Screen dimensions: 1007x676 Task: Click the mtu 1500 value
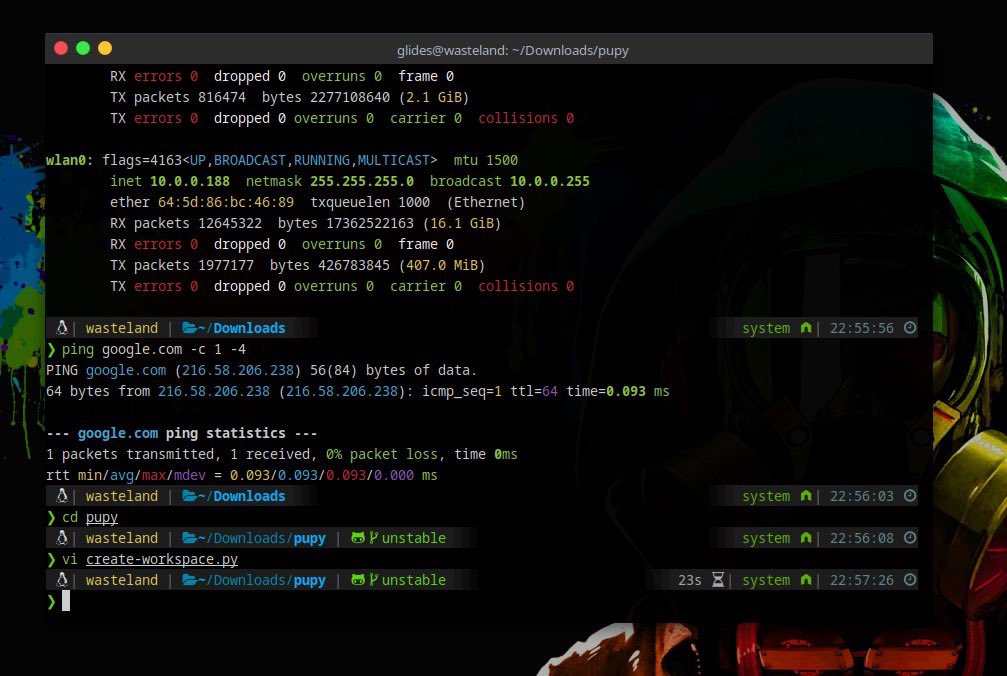[x=486, y=160]
